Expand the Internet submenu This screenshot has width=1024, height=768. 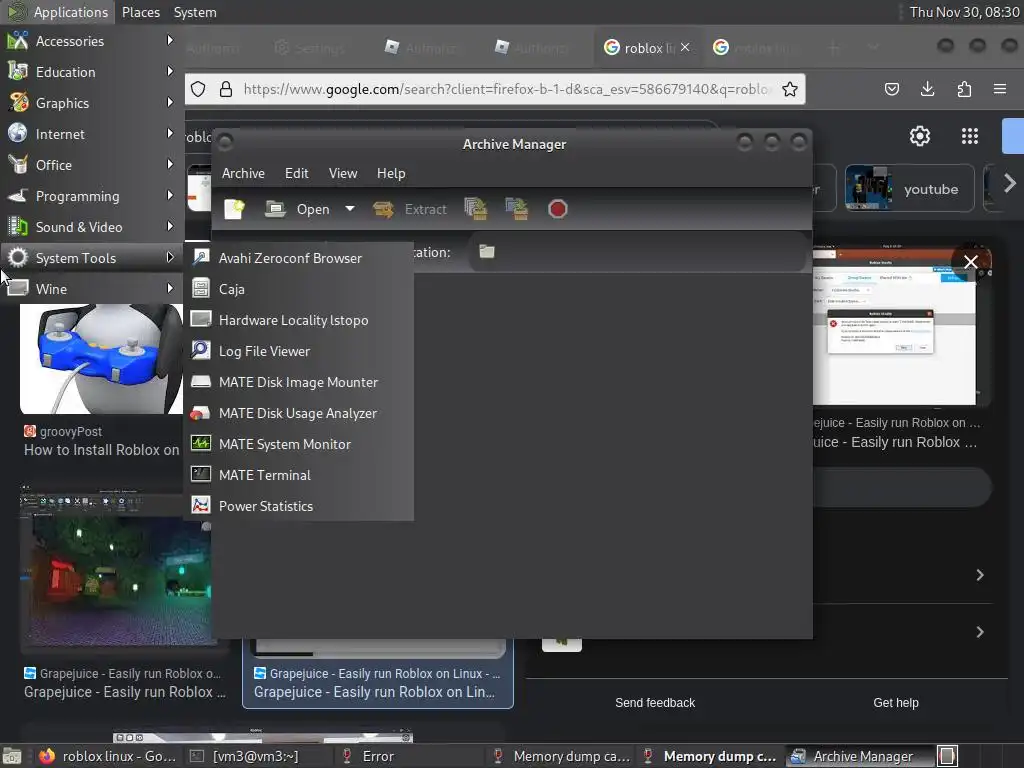(x=91, y=134)
